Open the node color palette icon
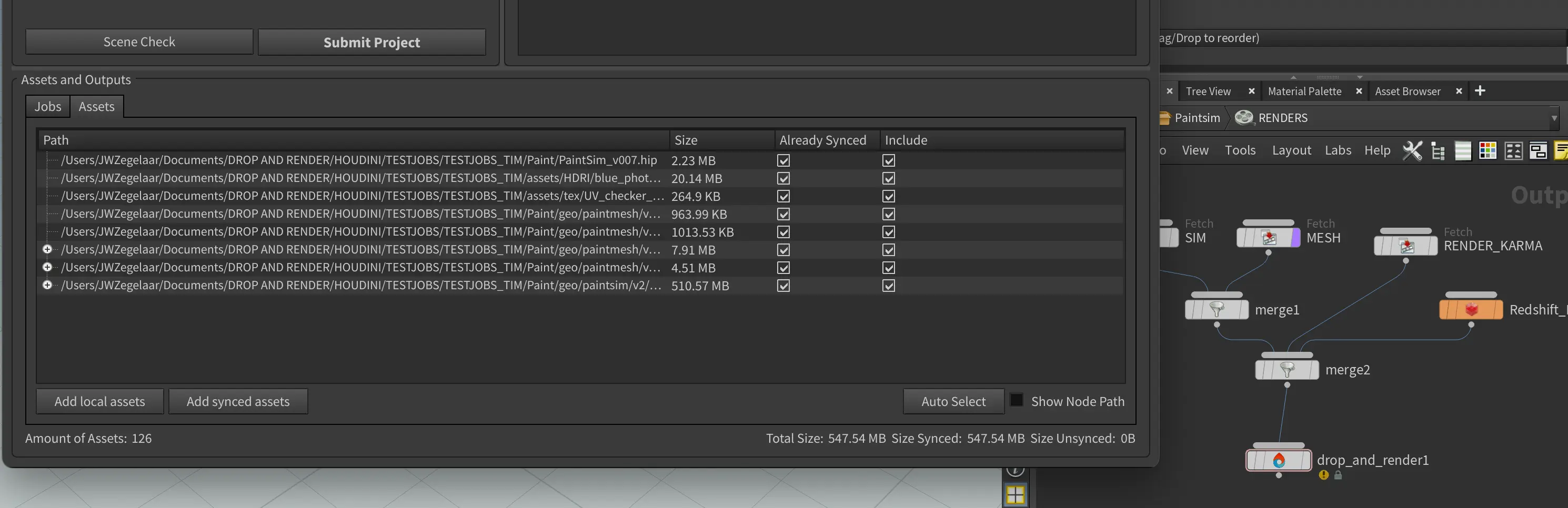The height and width of the screenshot is (508, 1568). pos(1487,150)
